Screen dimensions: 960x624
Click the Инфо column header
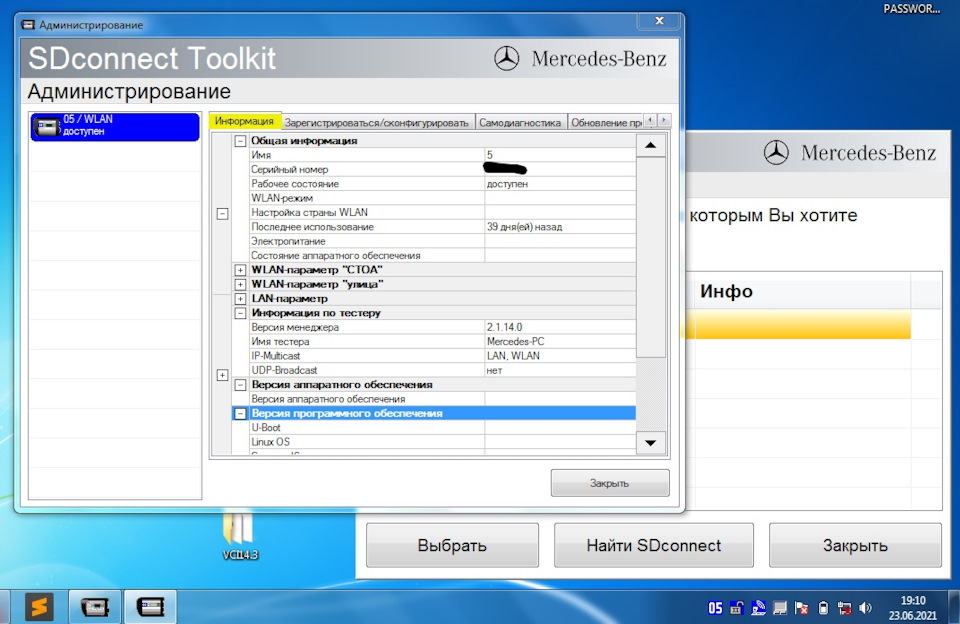[803, 291]
